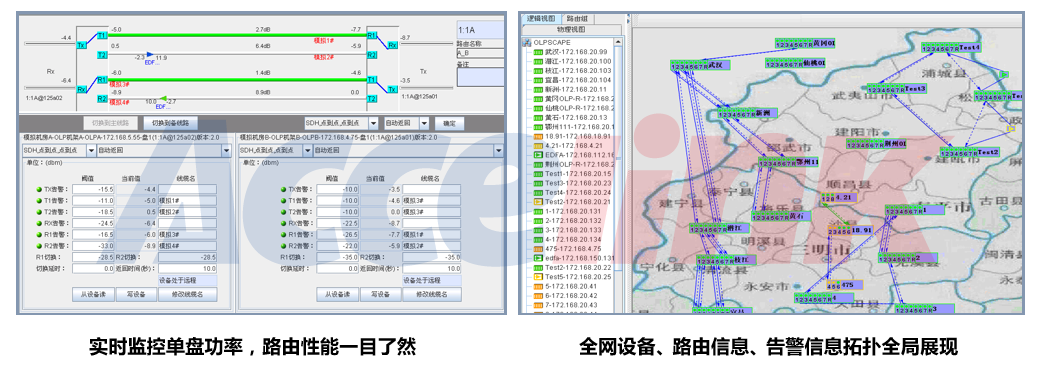Click the TX告警 threshold field -15.5
Screen dimensions: 1051x380
[94, 189]
